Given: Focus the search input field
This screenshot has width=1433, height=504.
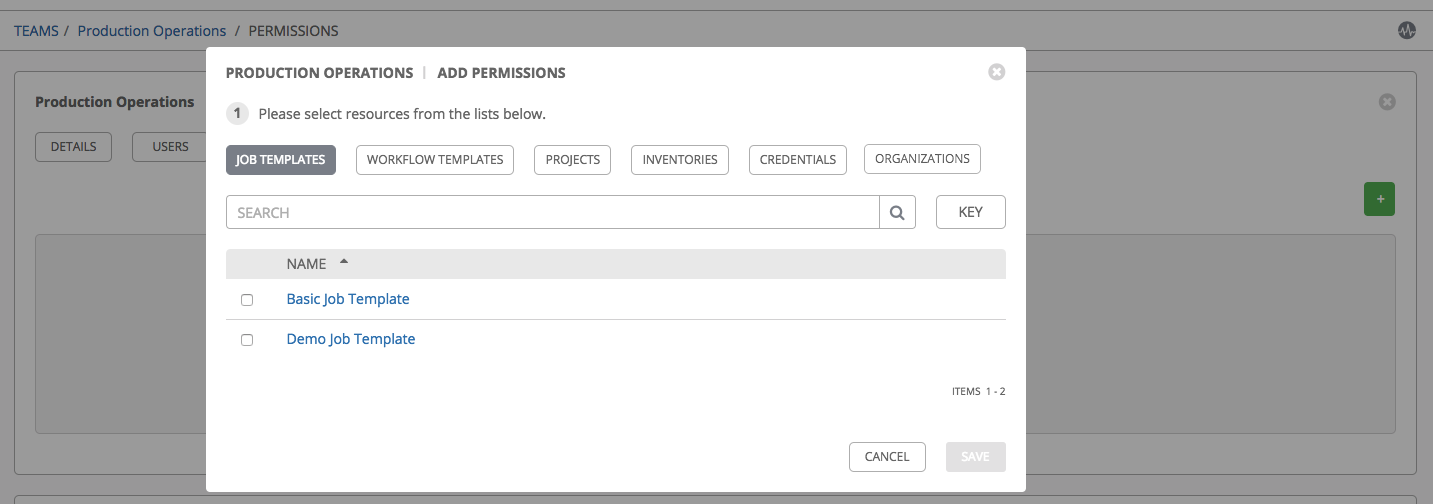Looking at the screenshot, I should (x=552, y=212).
